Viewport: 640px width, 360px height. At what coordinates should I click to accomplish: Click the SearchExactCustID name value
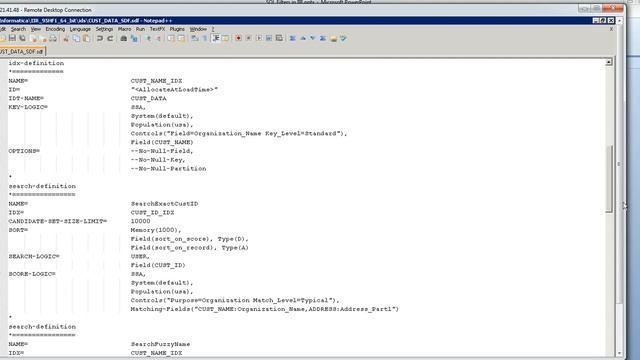coord(164,204)
